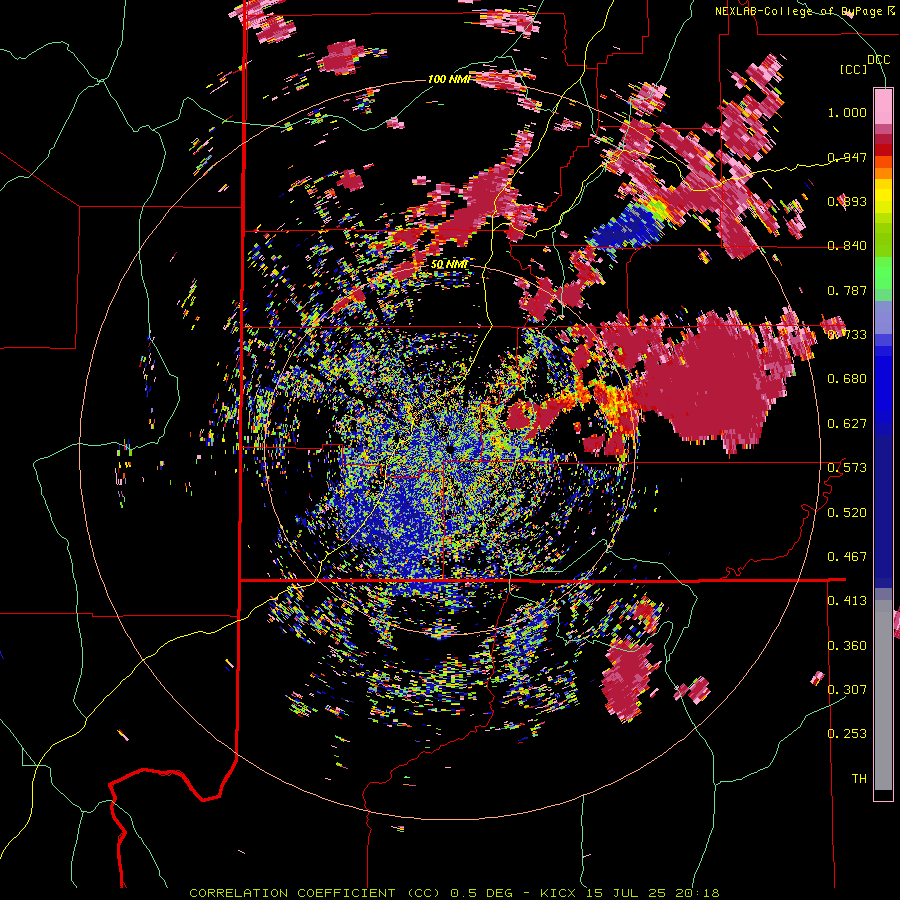Click CORRELATION COEFFICIENT (CC) caption text
The height and width of the screenshot is (900, 900).
[x=315, y=893]
